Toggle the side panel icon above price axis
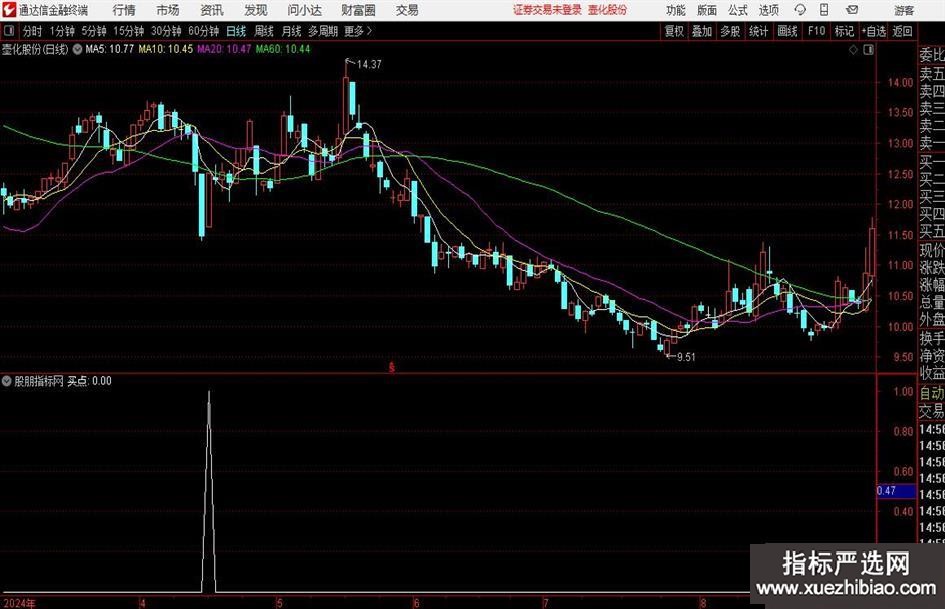The height and width of the screenshot is (609, 945). point(868,49)
